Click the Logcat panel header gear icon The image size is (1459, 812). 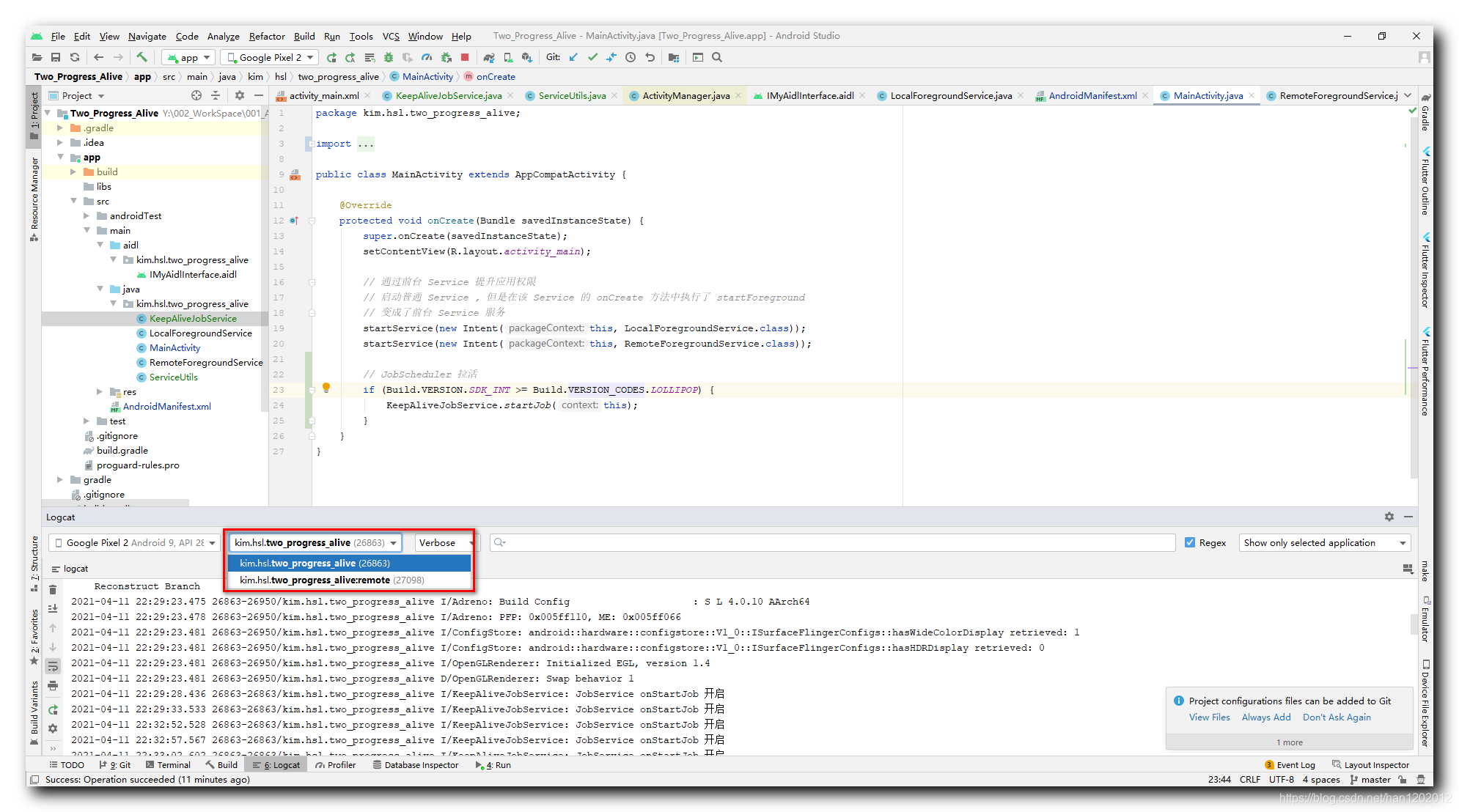coord(1389,517)
